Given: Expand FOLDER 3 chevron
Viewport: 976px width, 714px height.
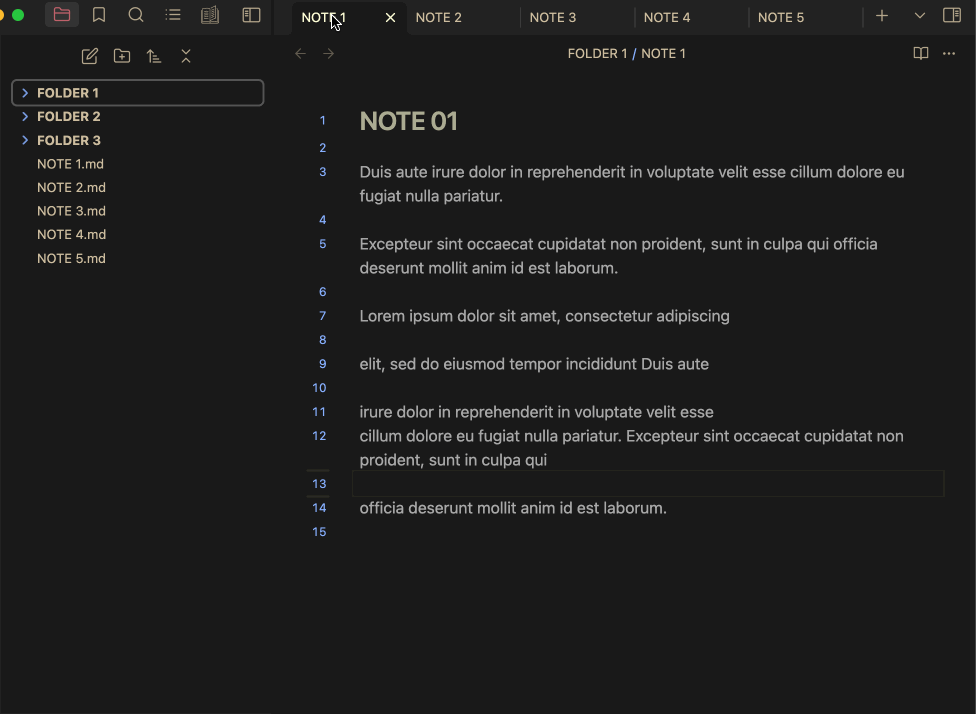Looking at the screenshot, I should click(x=25, y=140).
